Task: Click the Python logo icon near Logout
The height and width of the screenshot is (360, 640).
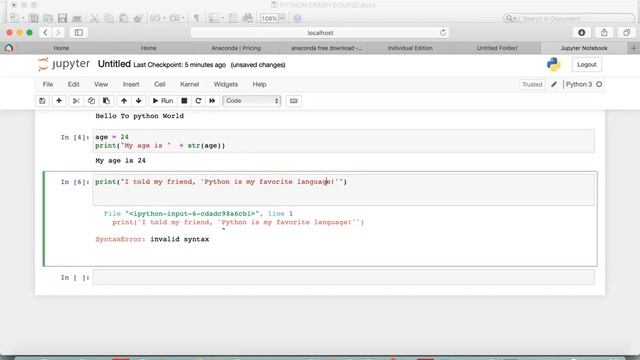Action: pos(553,64)
